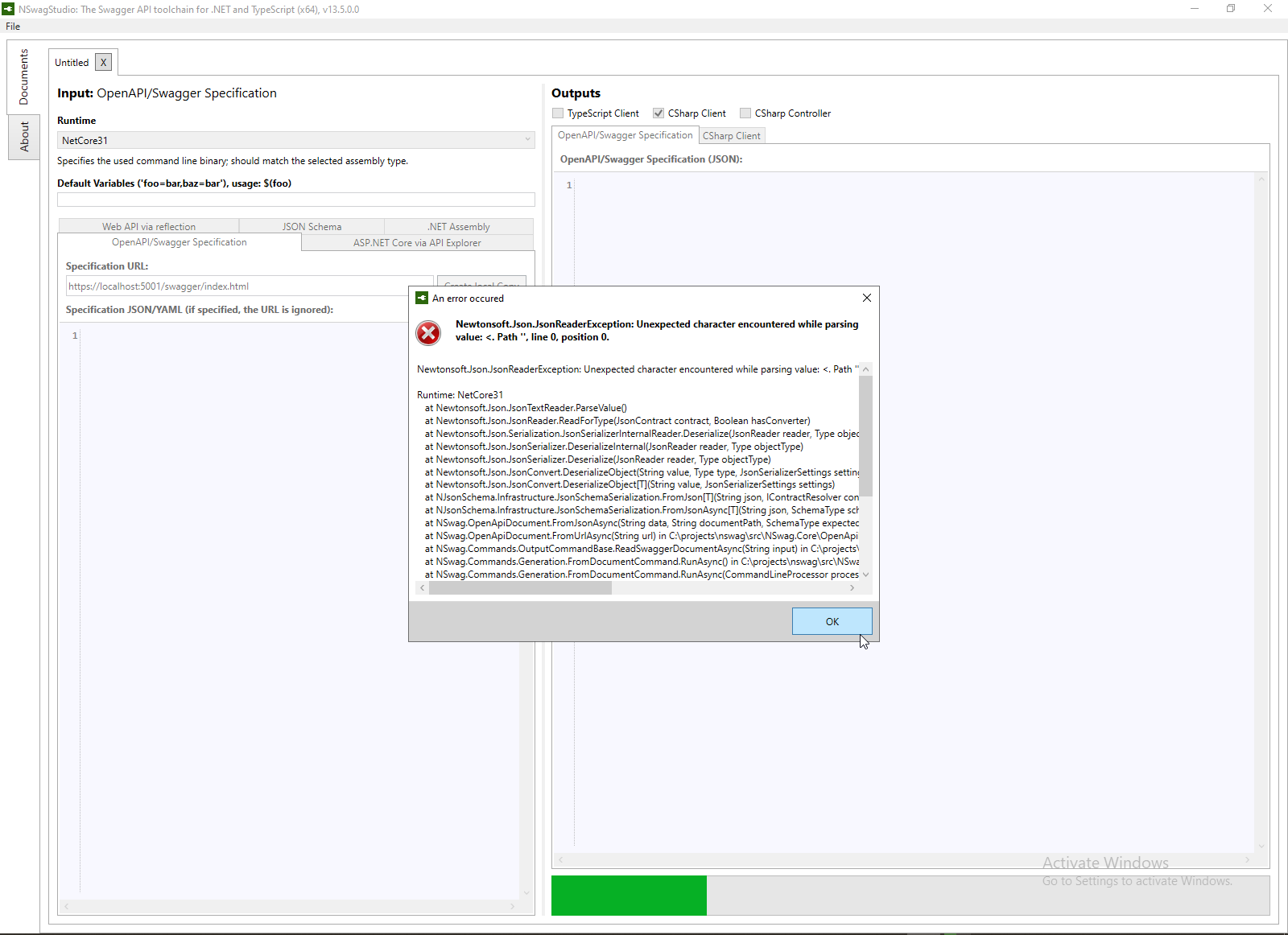Click the 'Runtime: NetCore31' line in error details
Viewport: 1288px width, 935px height.
click(x=460, y=395)
